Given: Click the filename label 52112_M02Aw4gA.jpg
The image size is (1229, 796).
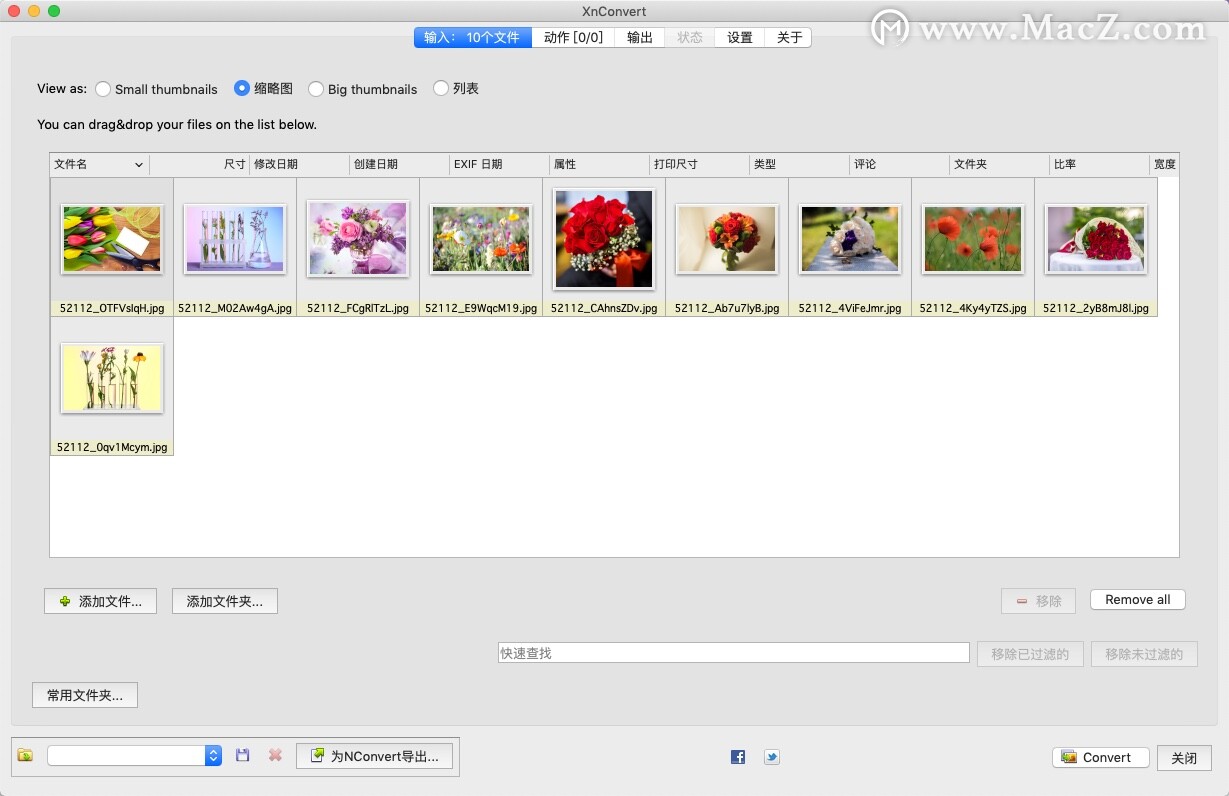Looking at the screenshot, I should [235, 308].
